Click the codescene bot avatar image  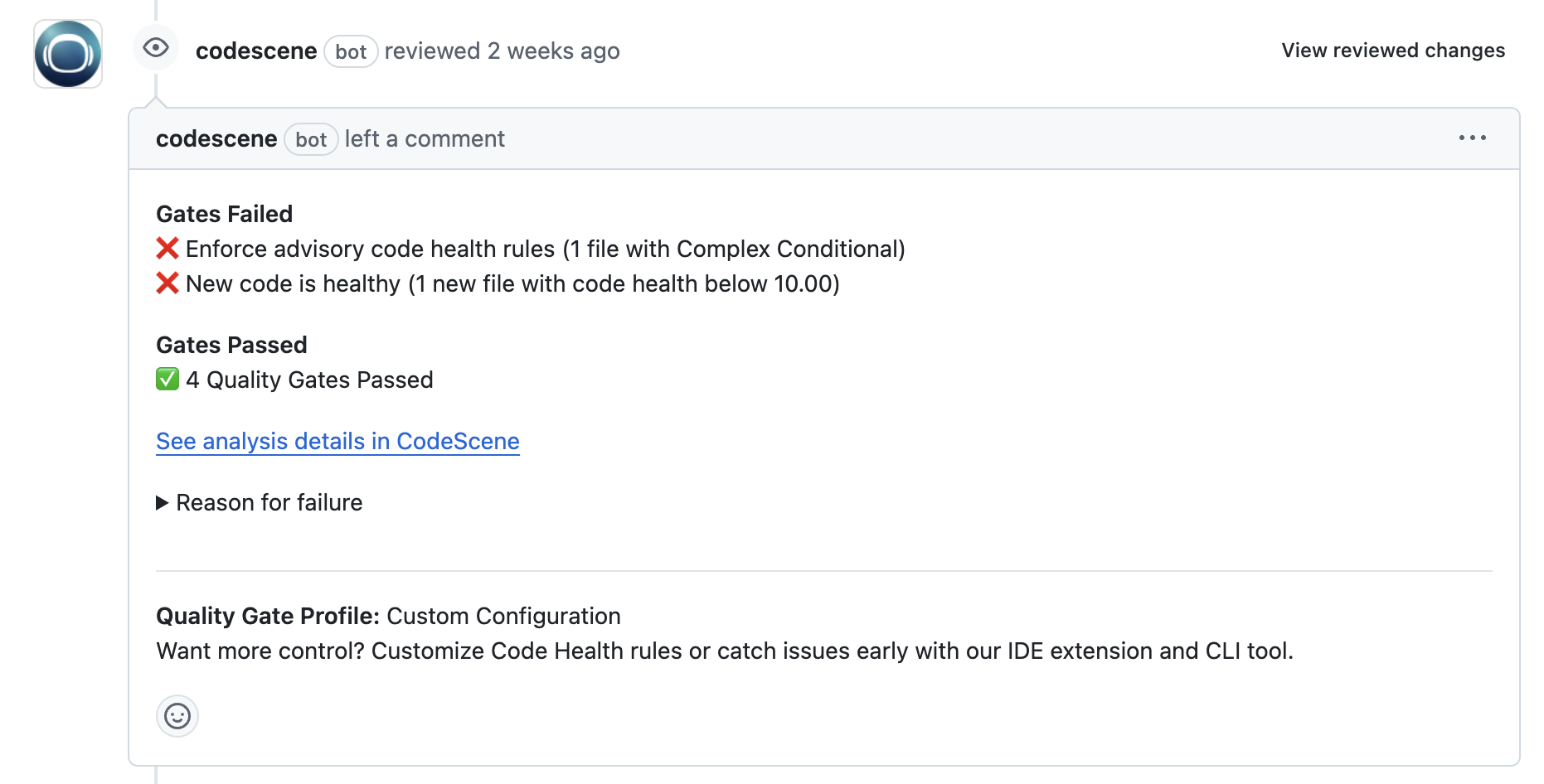click(68, 54)
